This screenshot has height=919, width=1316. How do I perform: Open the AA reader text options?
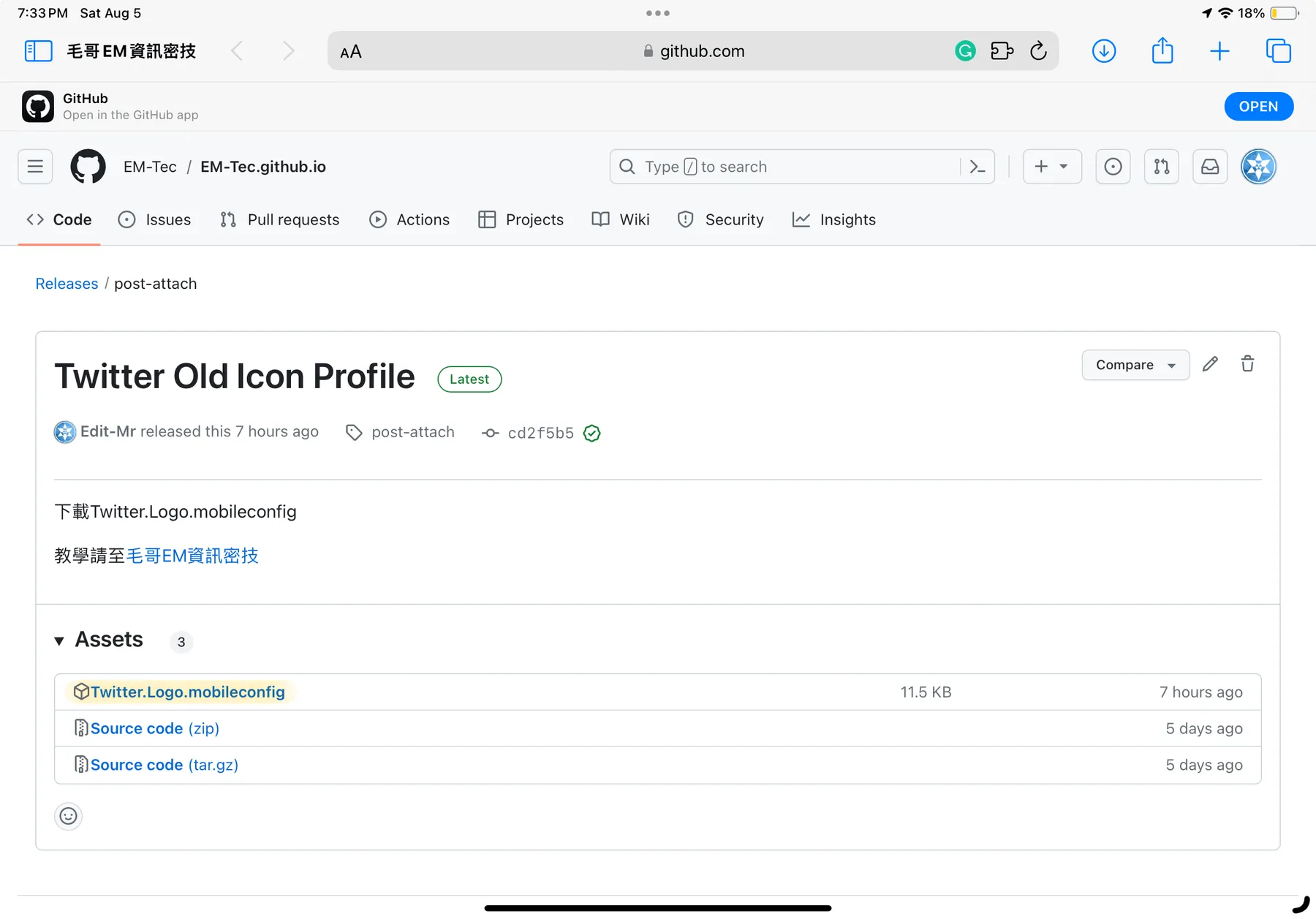(x=351, y=52)
